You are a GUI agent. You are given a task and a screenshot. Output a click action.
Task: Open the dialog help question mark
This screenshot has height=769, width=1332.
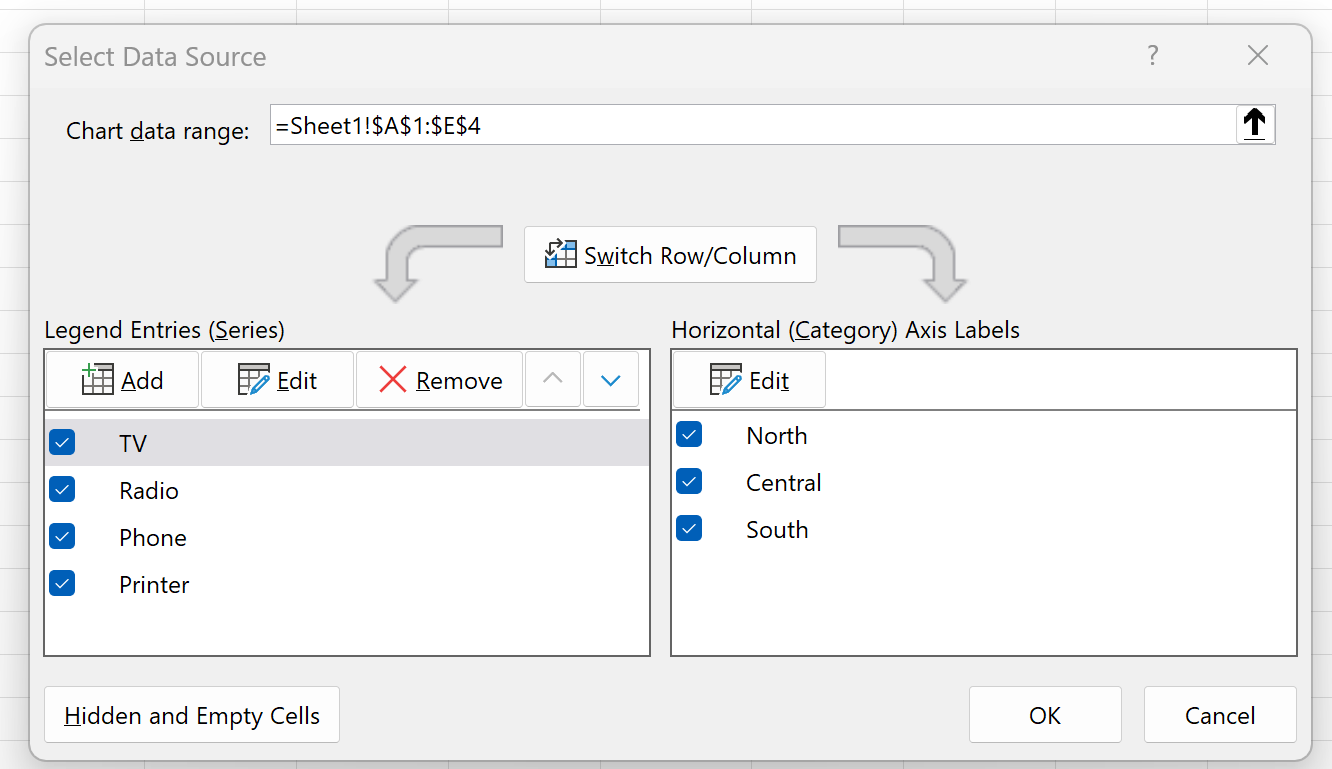pos(1153,56)
